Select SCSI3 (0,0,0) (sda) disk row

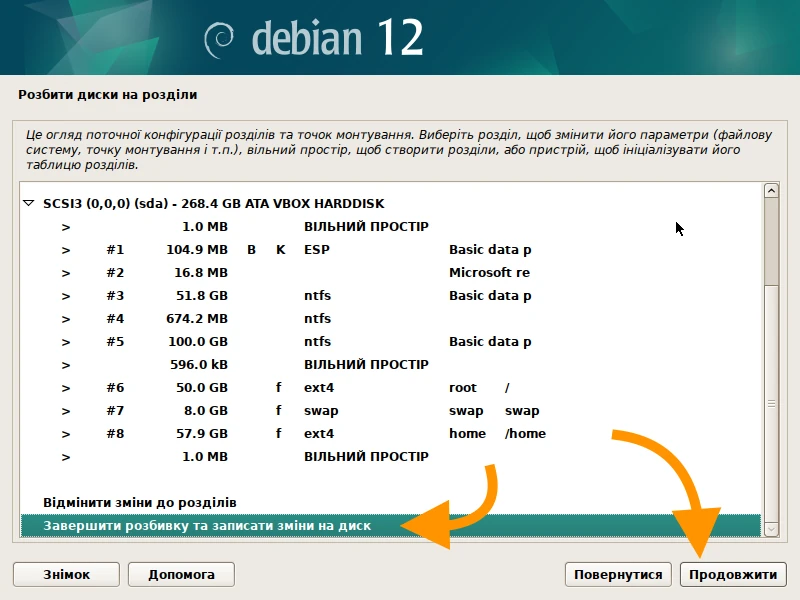click(391, 203)
